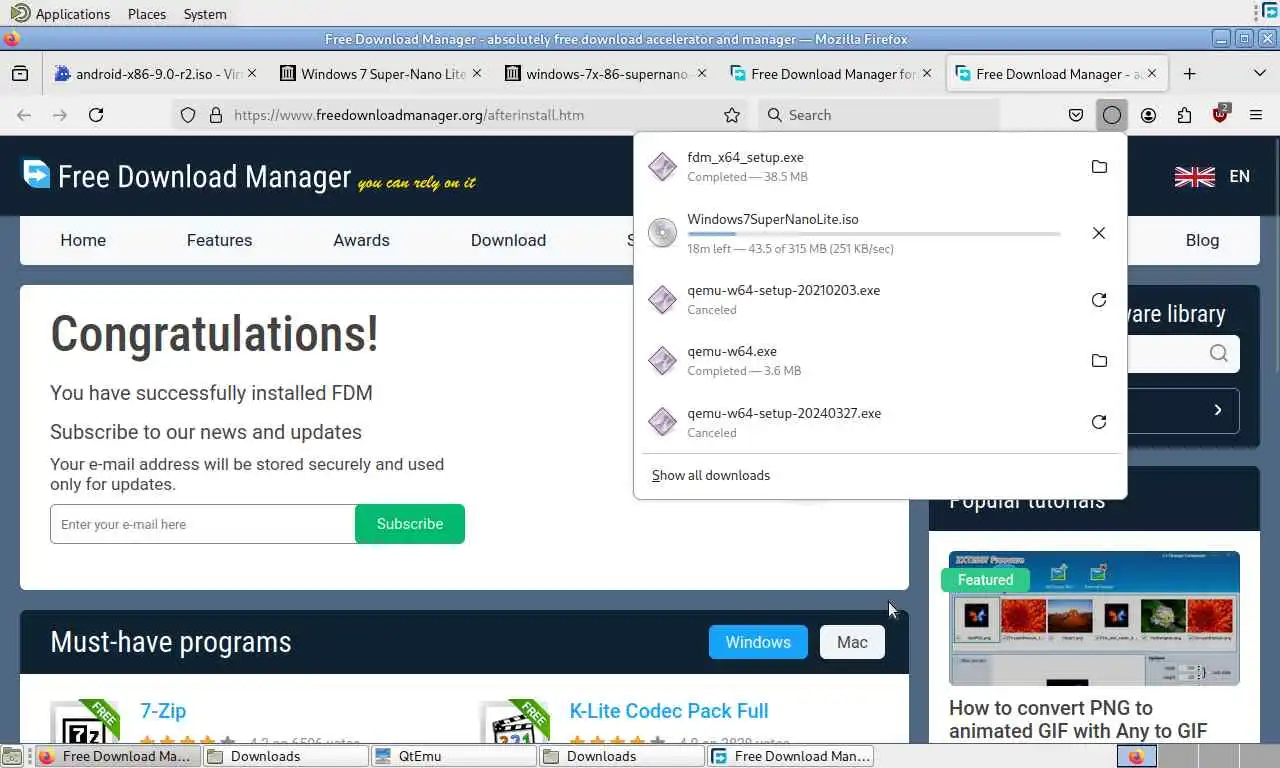Open the Firefox hamburger menu
1280x768 pixels.
tap(1256, 115)
